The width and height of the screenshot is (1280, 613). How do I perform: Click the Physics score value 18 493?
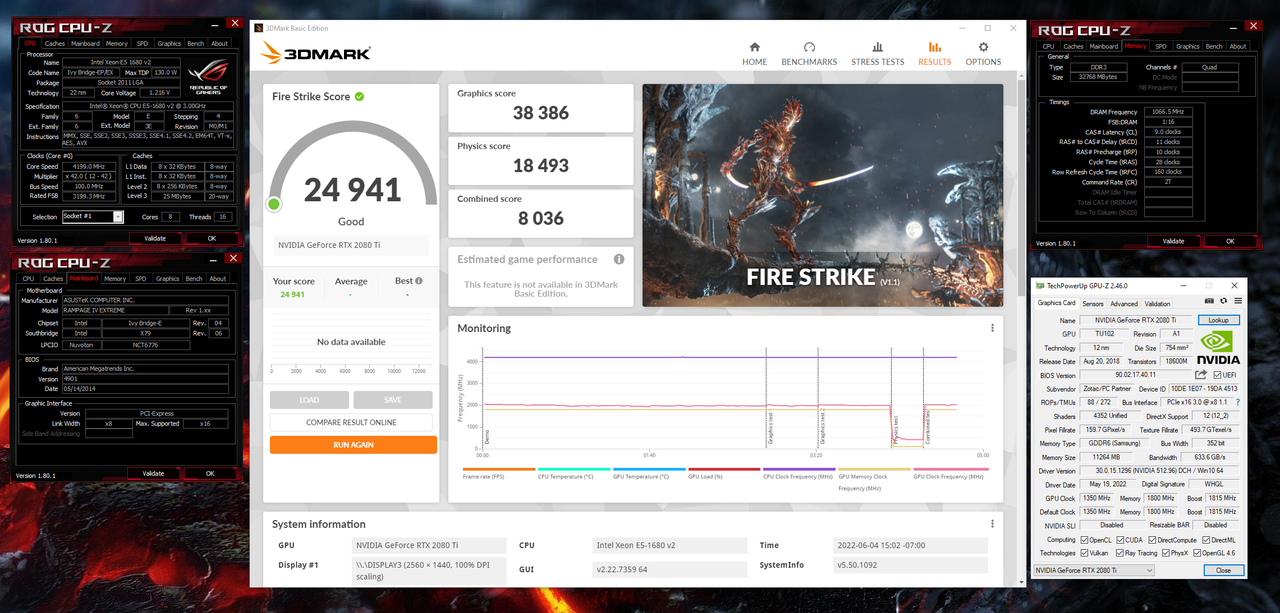pos(541,166)
